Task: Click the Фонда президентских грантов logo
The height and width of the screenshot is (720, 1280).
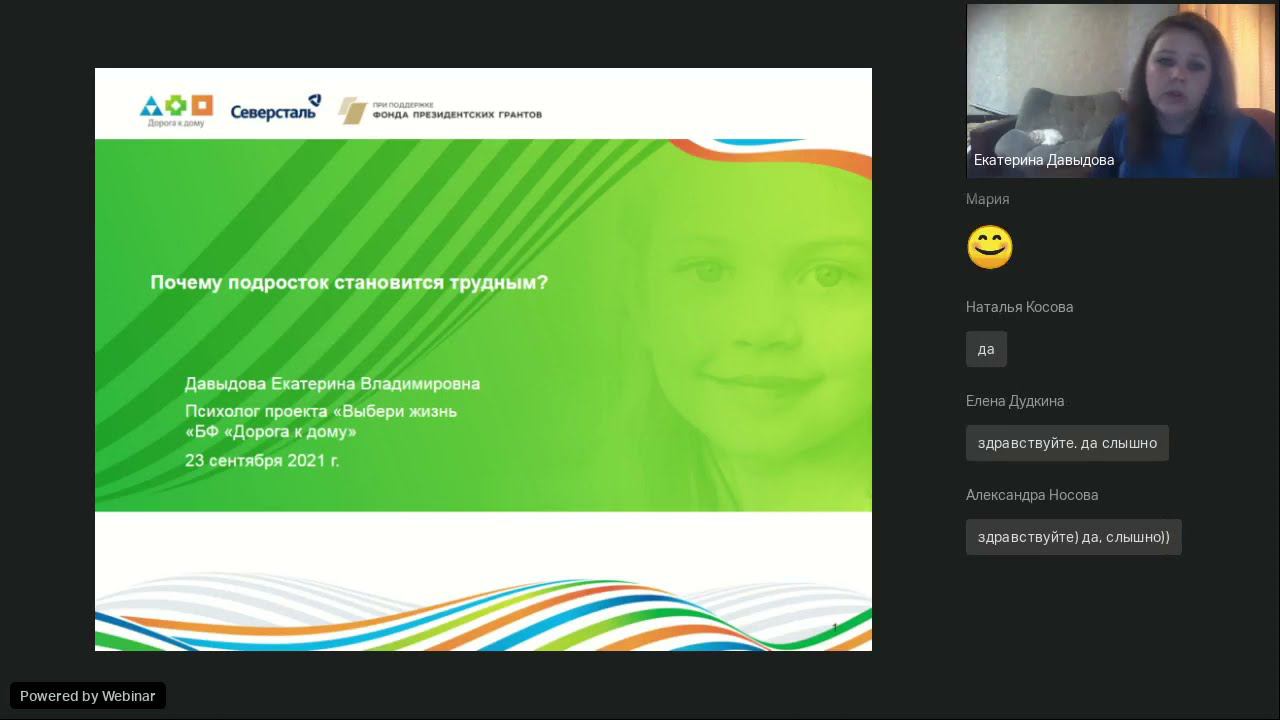Action: coord(440,110)
